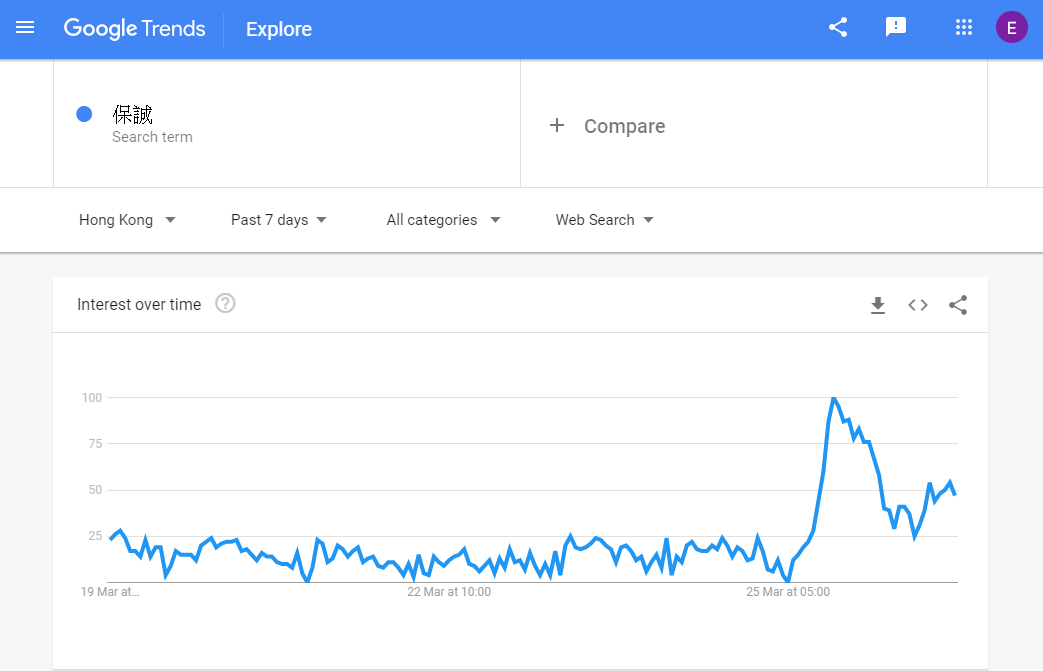Screen dimensions: 1043x671
Task: Open the Google apps grid
Action: (x=964, y=27)
